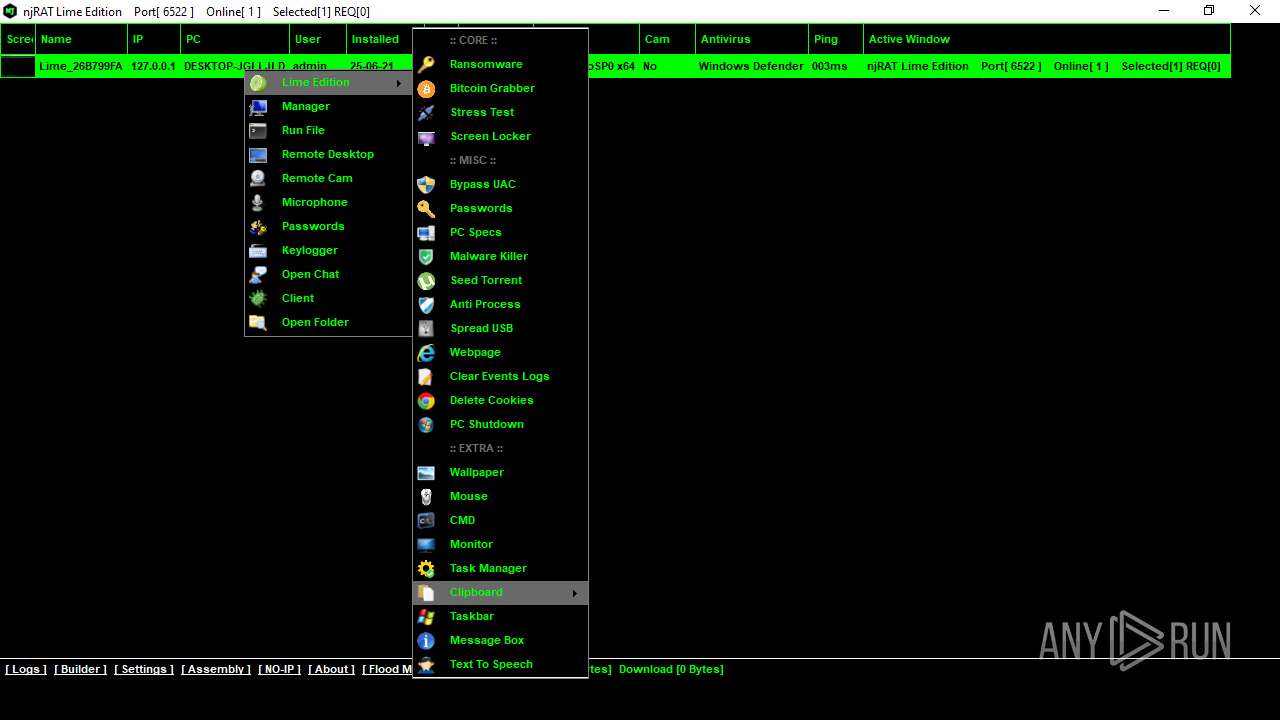The height and width of the screenshot is (720, 1280).
Task: Click the Keylogger keyboard icon
Action: [258, 250]
